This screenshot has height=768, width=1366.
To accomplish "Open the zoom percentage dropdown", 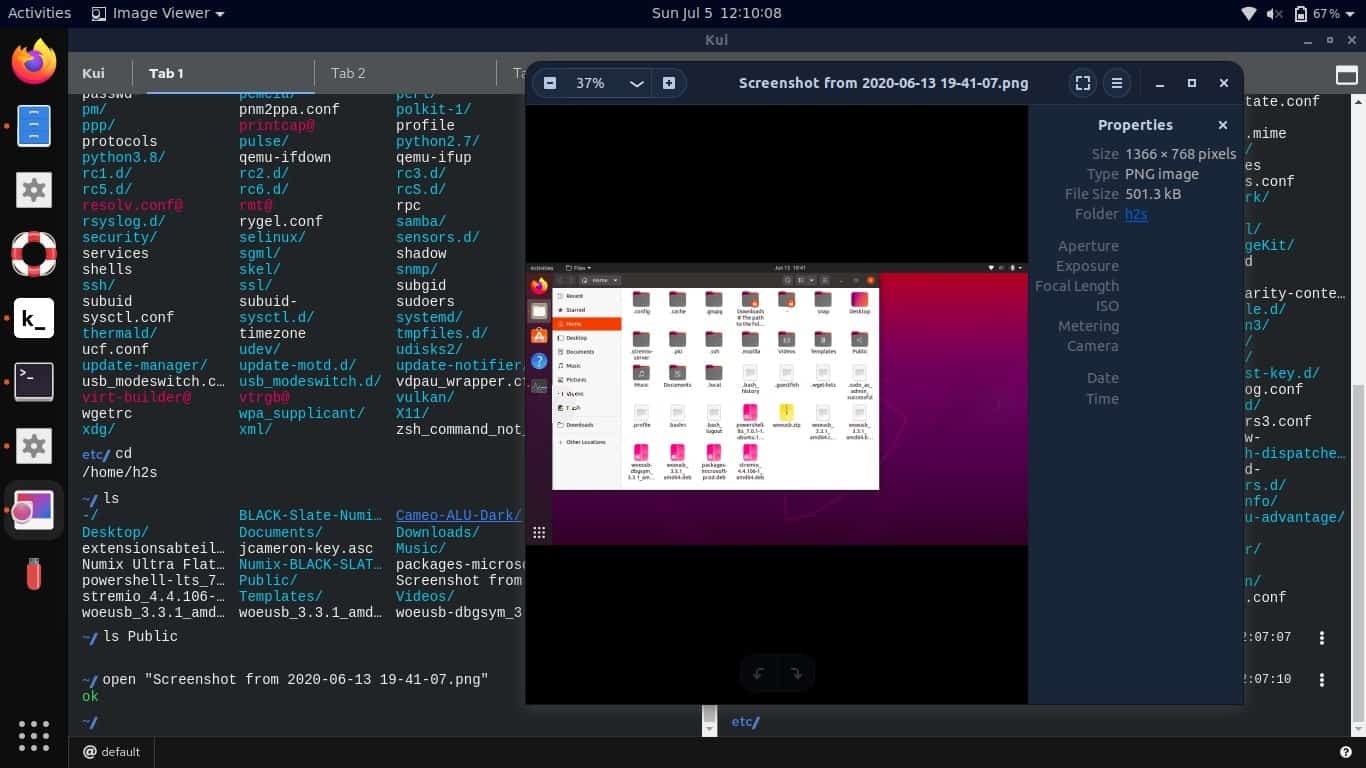I will 636,83.
